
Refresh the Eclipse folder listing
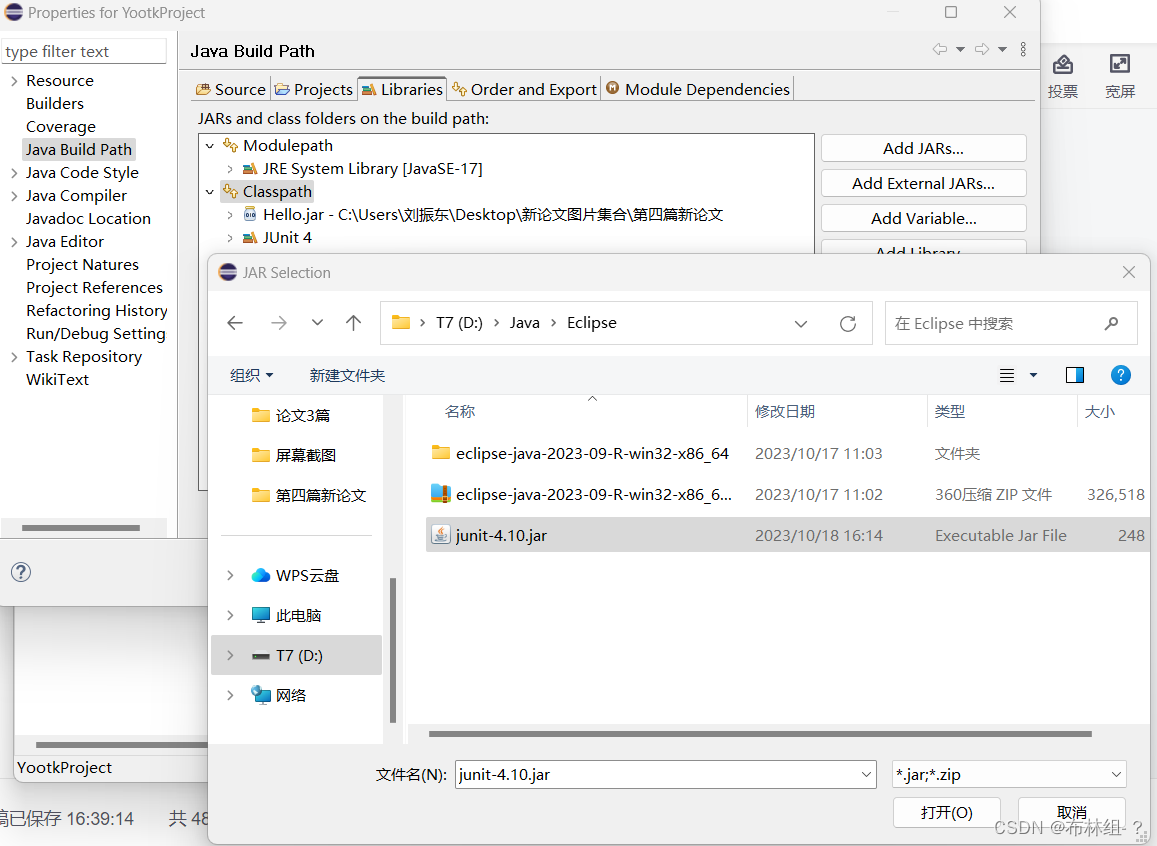click(848, 323)
